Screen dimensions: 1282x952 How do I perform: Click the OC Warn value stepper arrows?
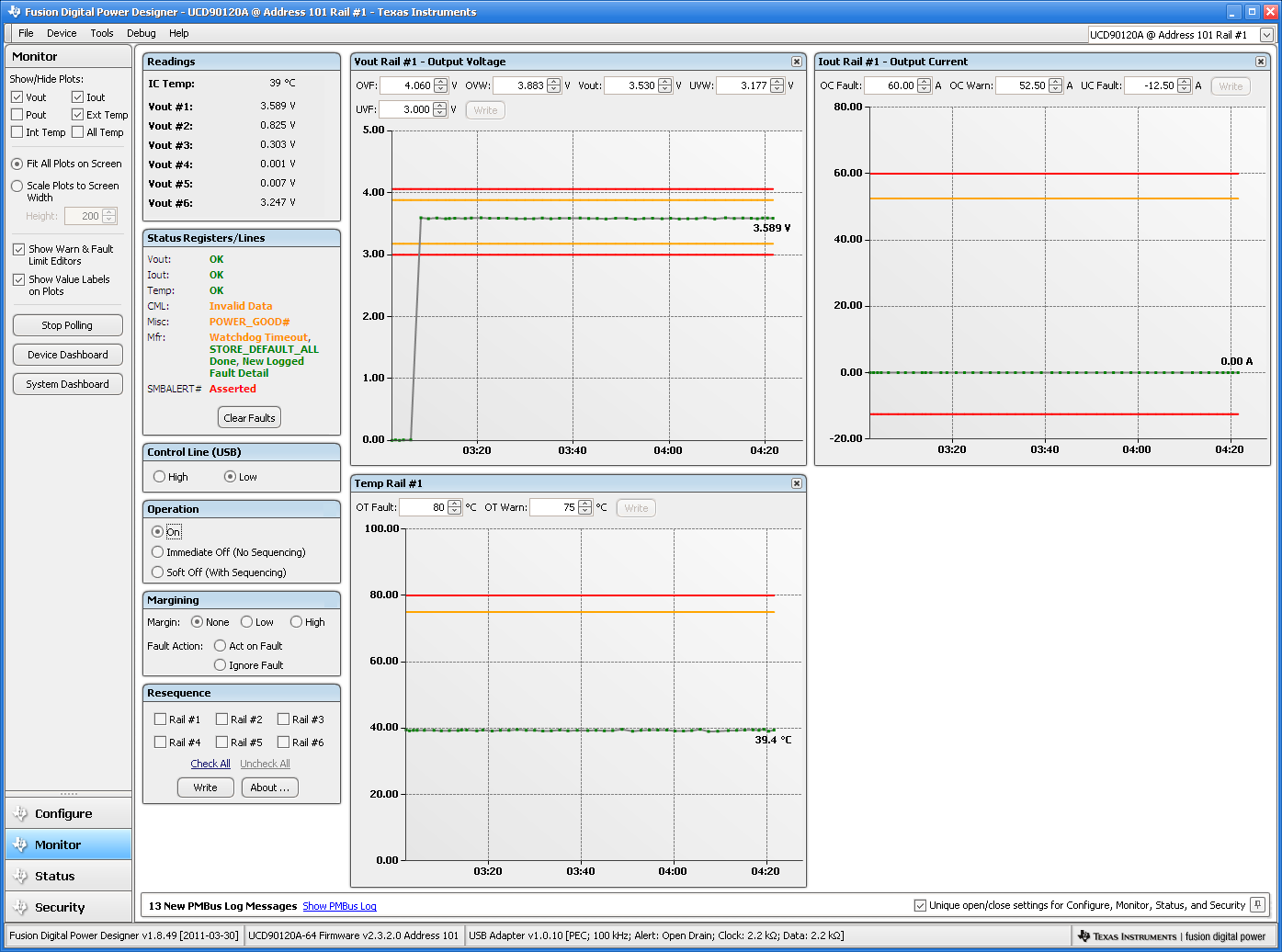1055,85
